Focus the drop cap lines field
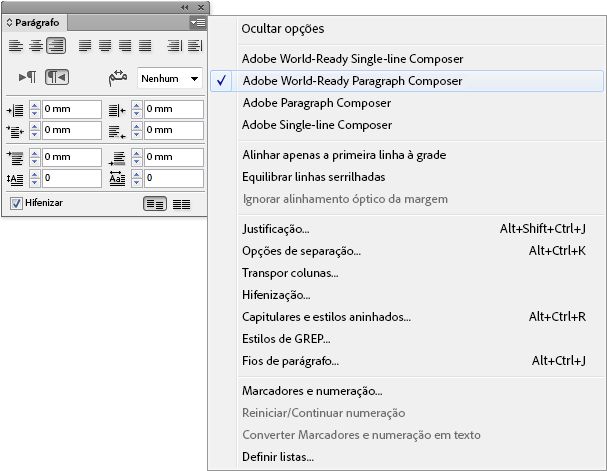Screen dimensions: 607x471 coord(72,178)
